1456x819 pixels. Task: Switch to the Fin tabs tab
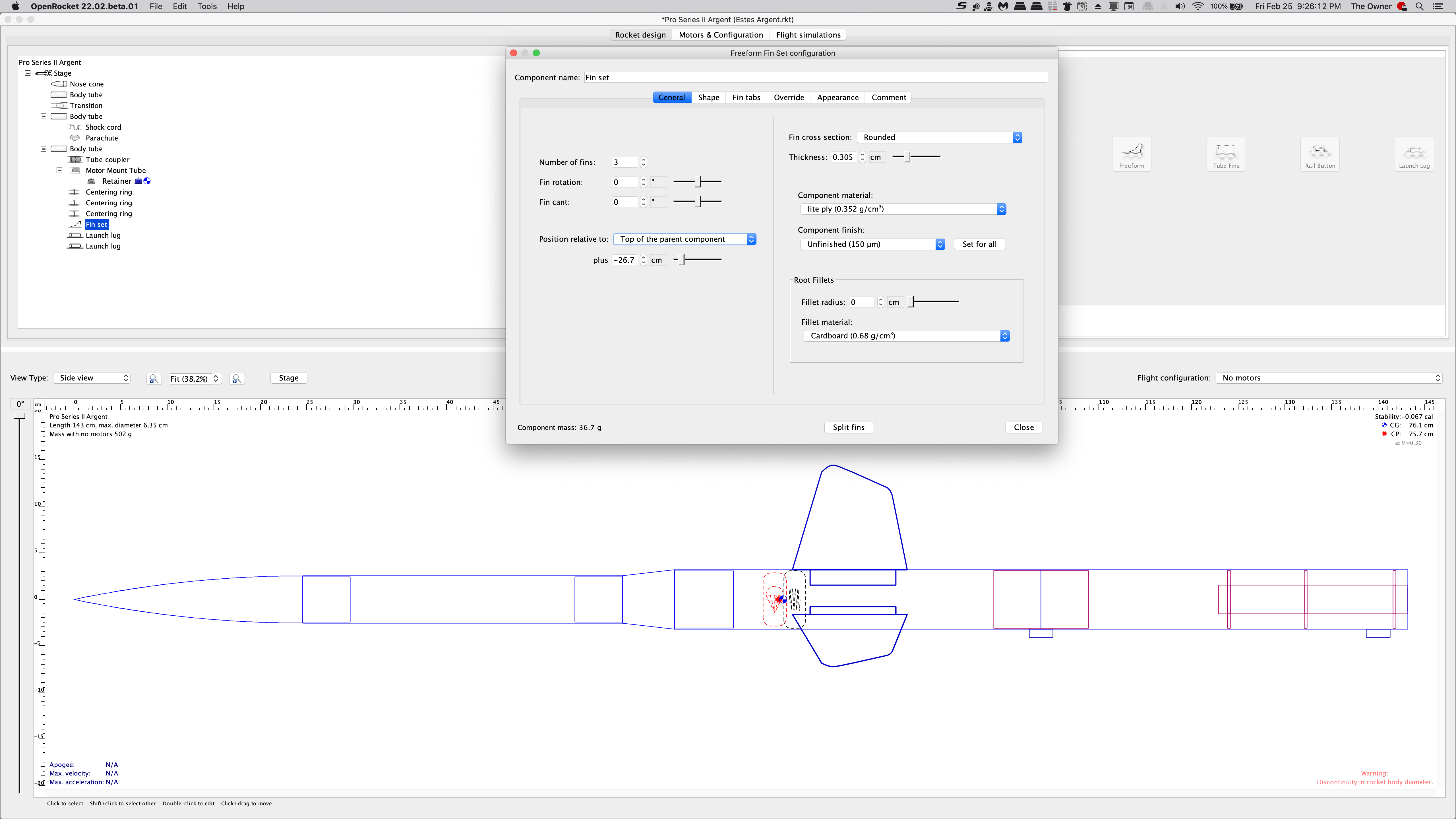coord(746,97)
